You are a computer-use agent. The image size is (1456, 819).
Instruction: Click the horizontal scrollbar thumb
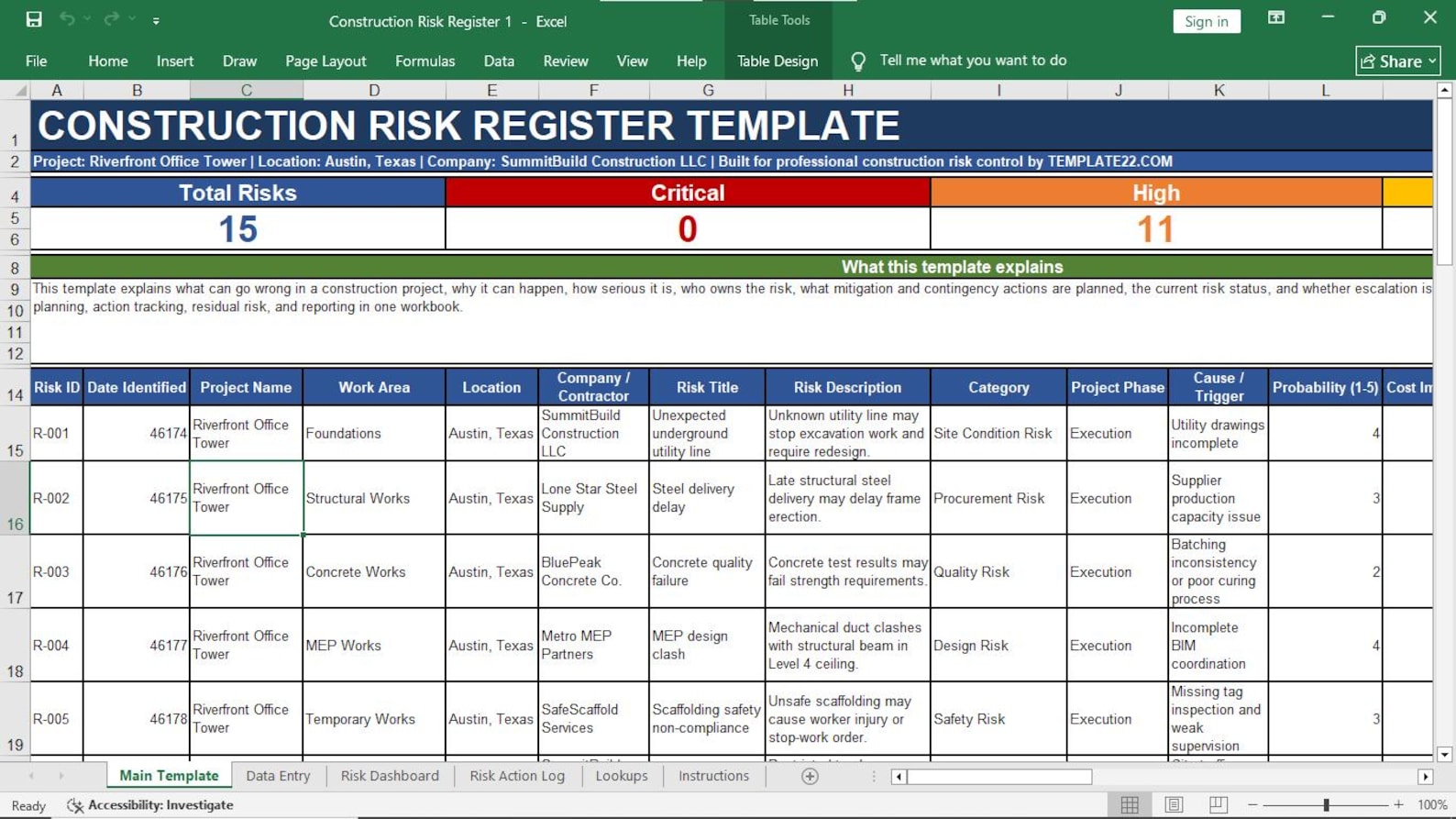[x=999, y=777]
